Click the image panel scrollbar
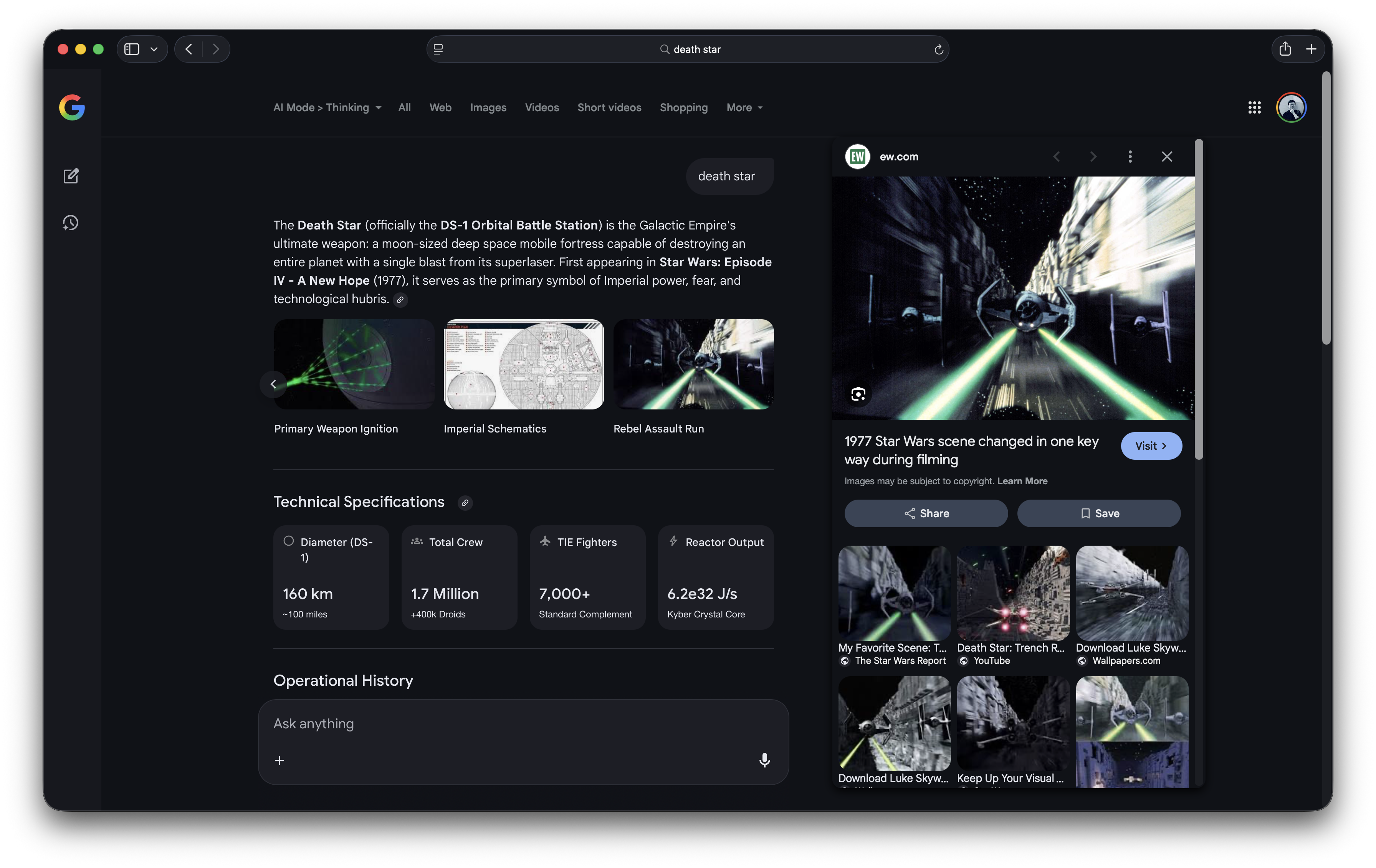This screenshot has height=868, width=1376. 1199,300
